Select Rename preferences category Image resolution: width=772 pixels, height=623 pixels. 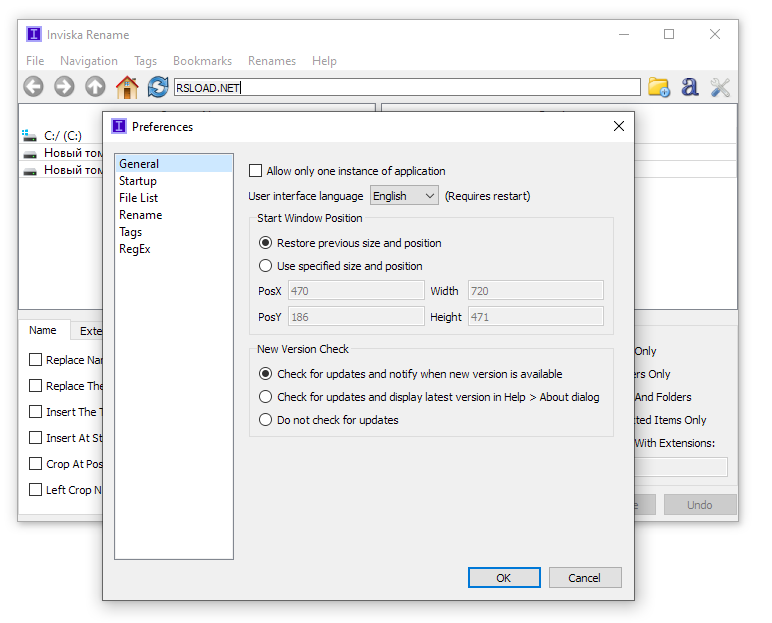174,215
